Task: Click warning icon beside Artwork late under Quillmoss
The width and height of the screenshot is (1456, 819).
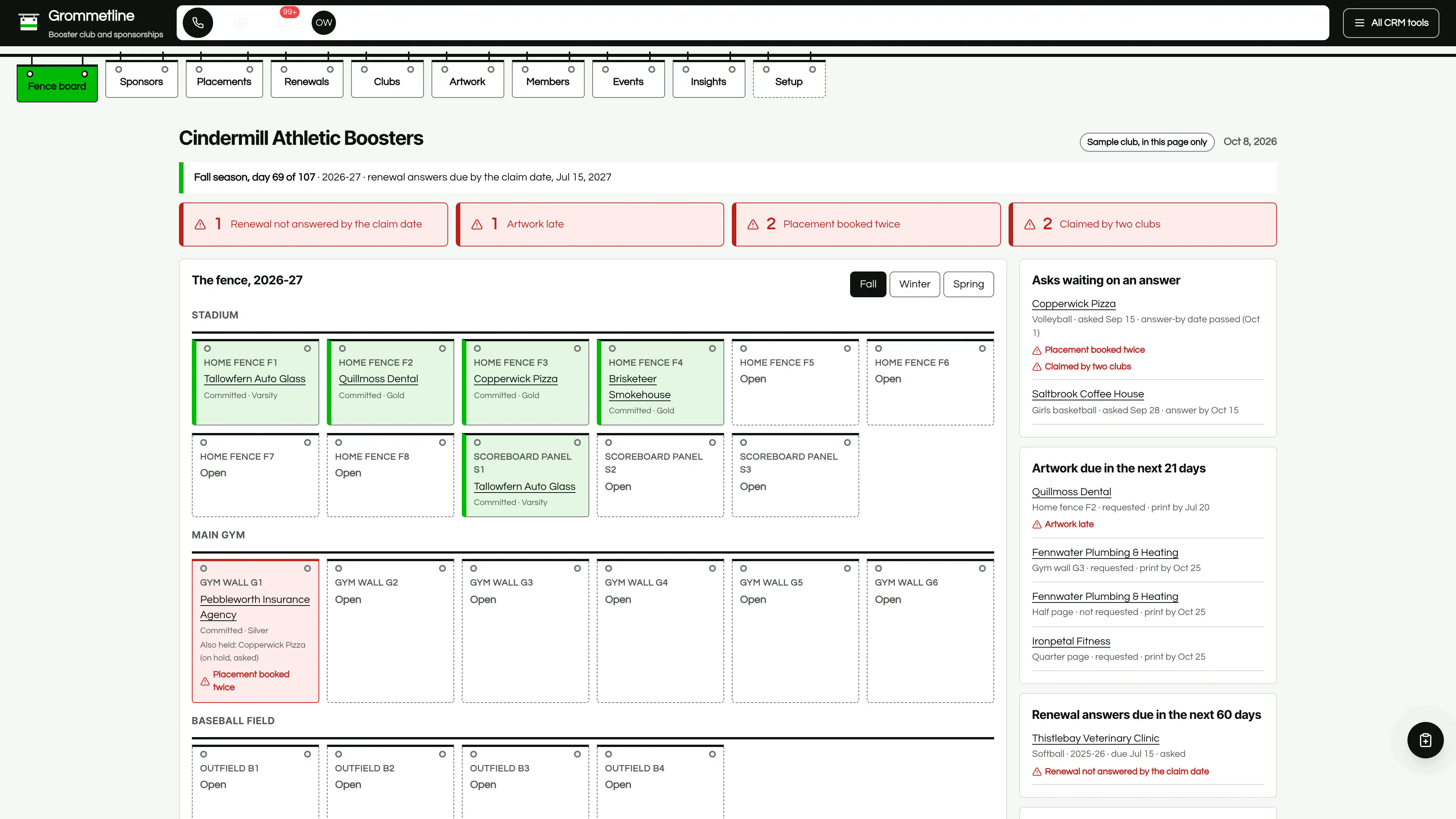Action: coord(1037,524)
